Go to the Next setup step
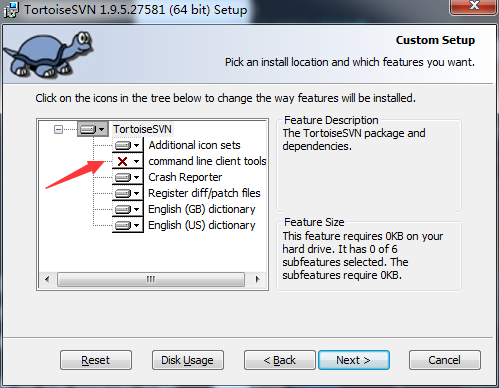The width and height of the screenshot is (499, 388). 354,360
